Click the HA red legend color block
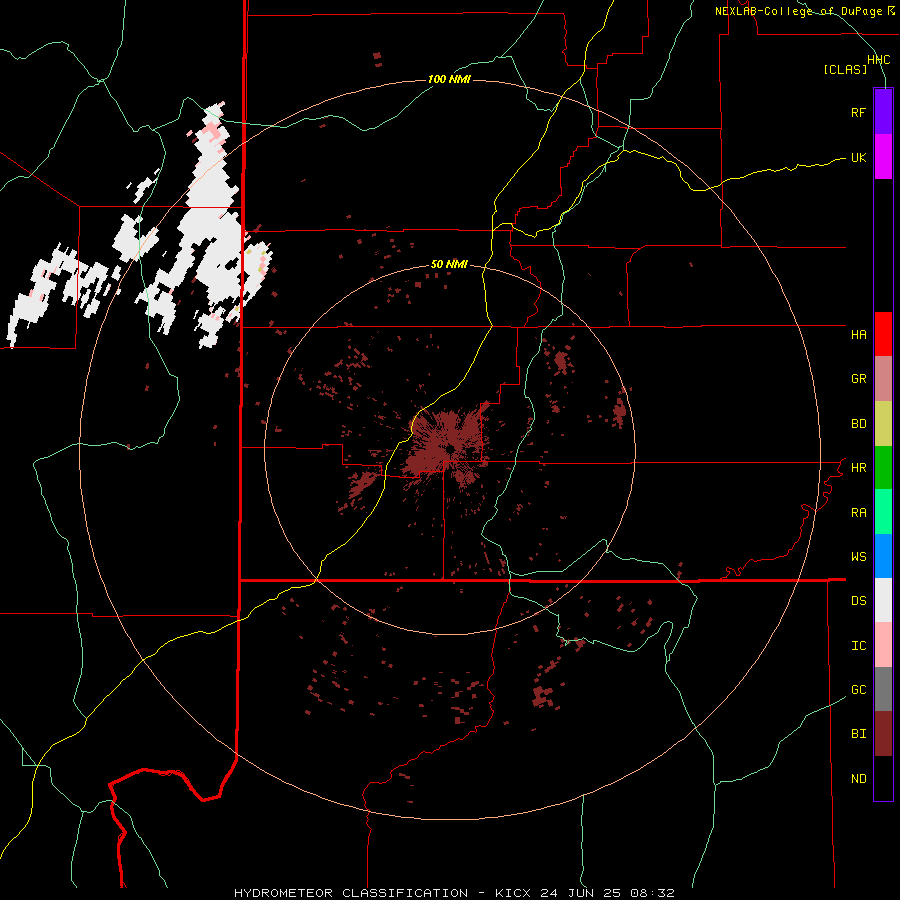This screenshot has width=900, height=900. 883,334
